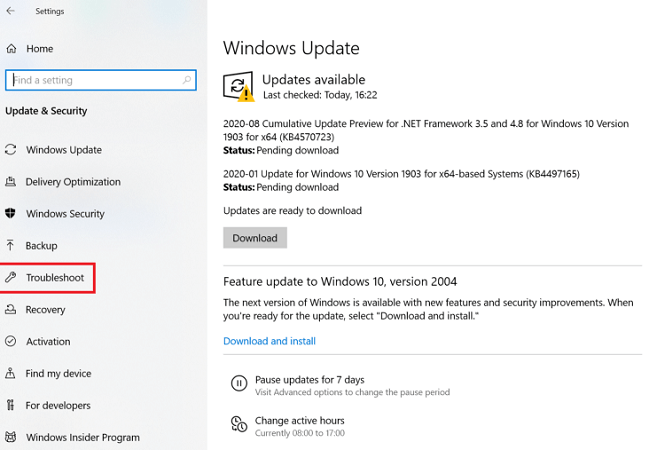The width and height of the screenshot is (657, 450).
Task: Focus the Find a setting search box
Action: (95, 80)
